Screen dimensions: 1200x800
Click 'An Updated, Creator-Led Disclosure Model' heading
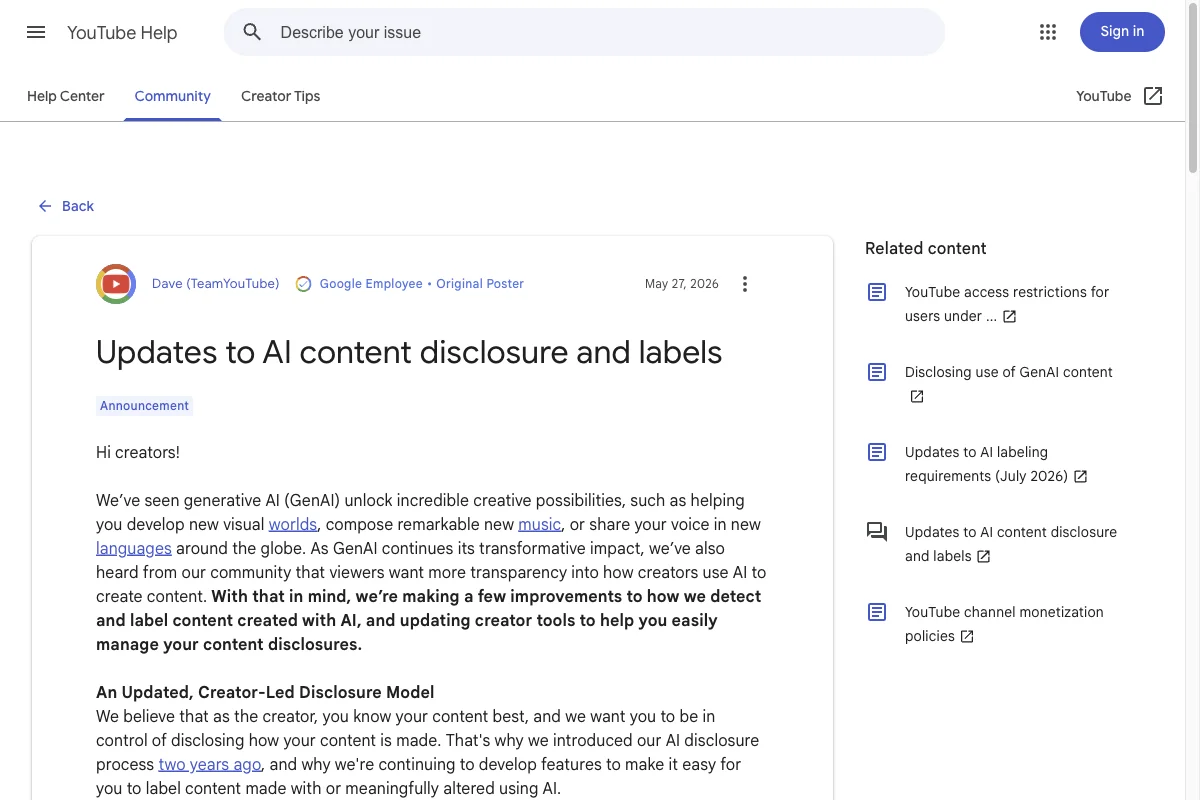265,692
